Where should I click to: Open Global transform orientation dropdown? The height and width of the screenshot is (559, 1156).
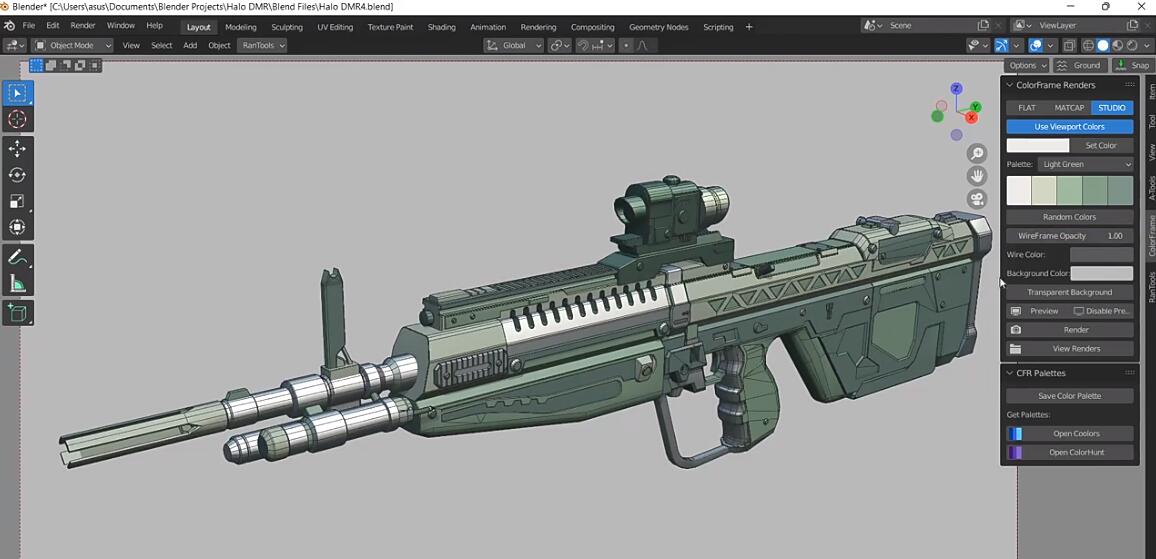514,45
